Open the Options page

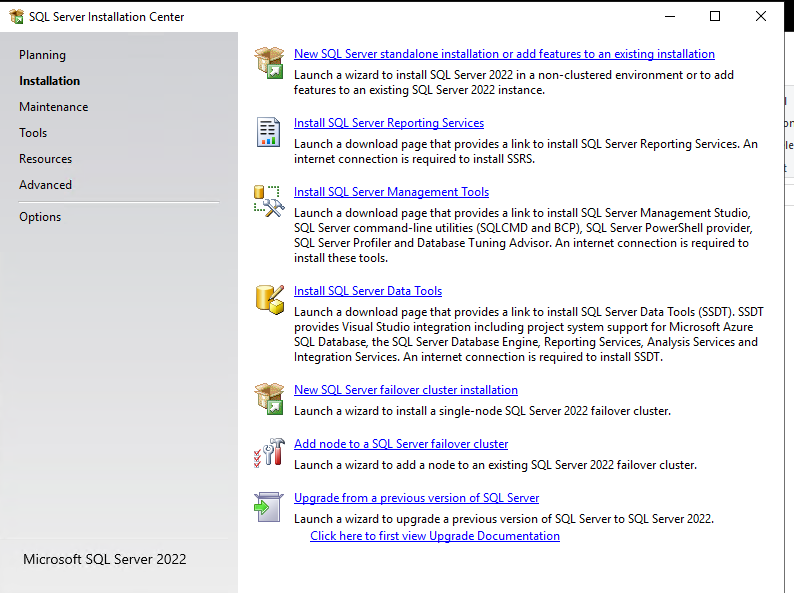point(40,217)
